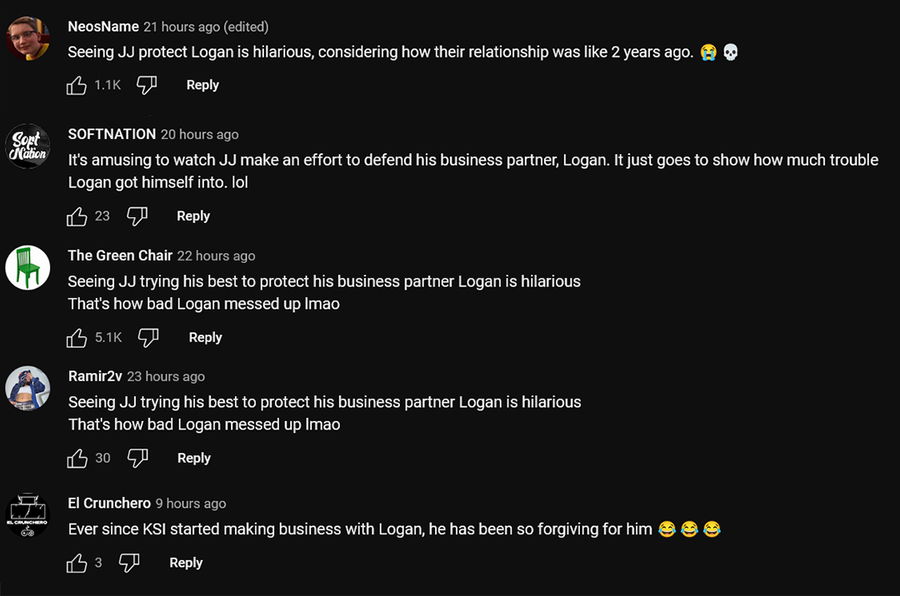Dislike El Crunchero's comment
The height and width of the screenshot is (596, 900).
pyautogui.click(x=129, y=564)
